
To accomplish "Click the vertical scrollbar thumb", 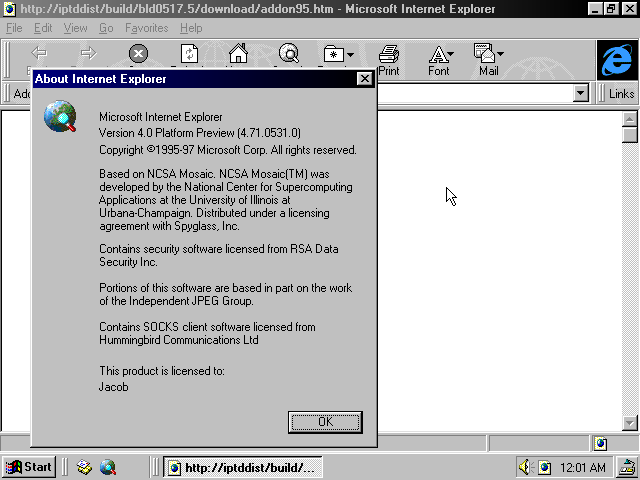I will tap(629, 135).
